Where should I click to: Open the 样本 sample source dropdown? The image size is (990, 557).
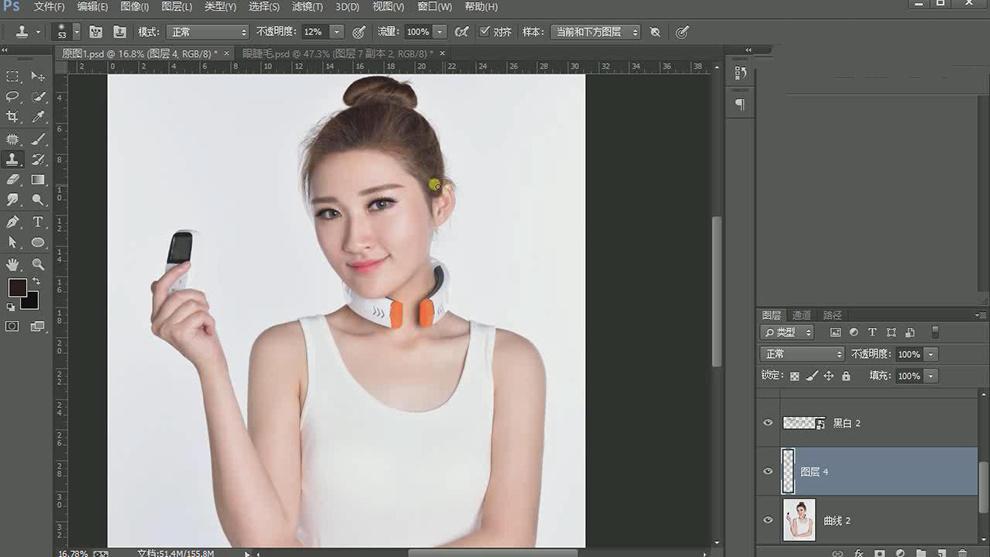click(595, 32)
